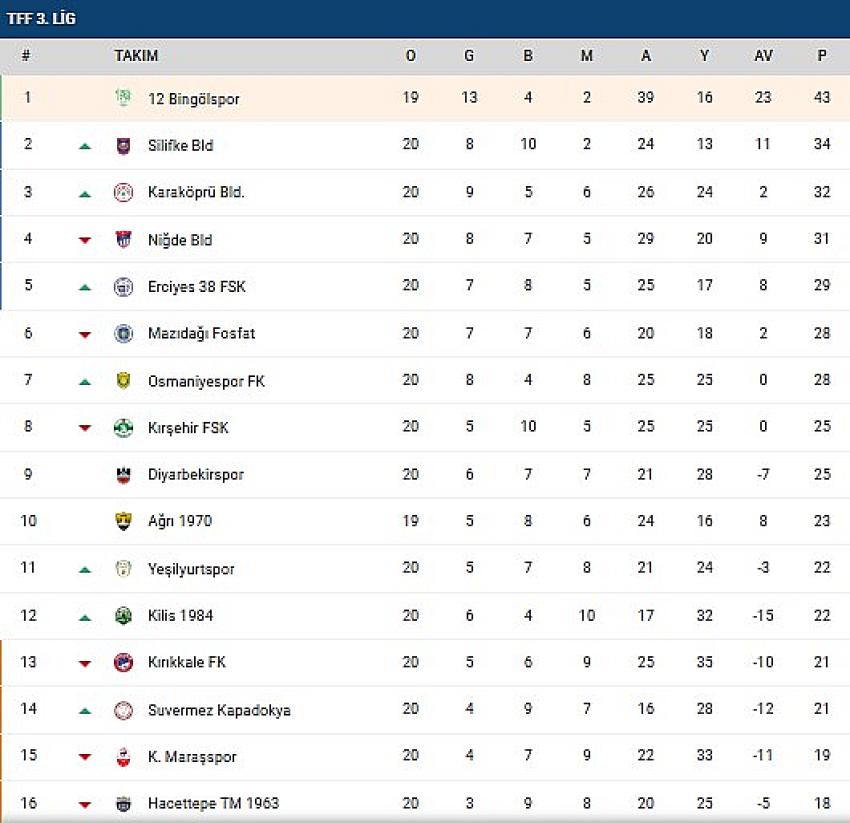This screenshot has height=823, width=850.
Task: Click the Osmaniyespor FK yellow crest
Action: pos(123,381)
